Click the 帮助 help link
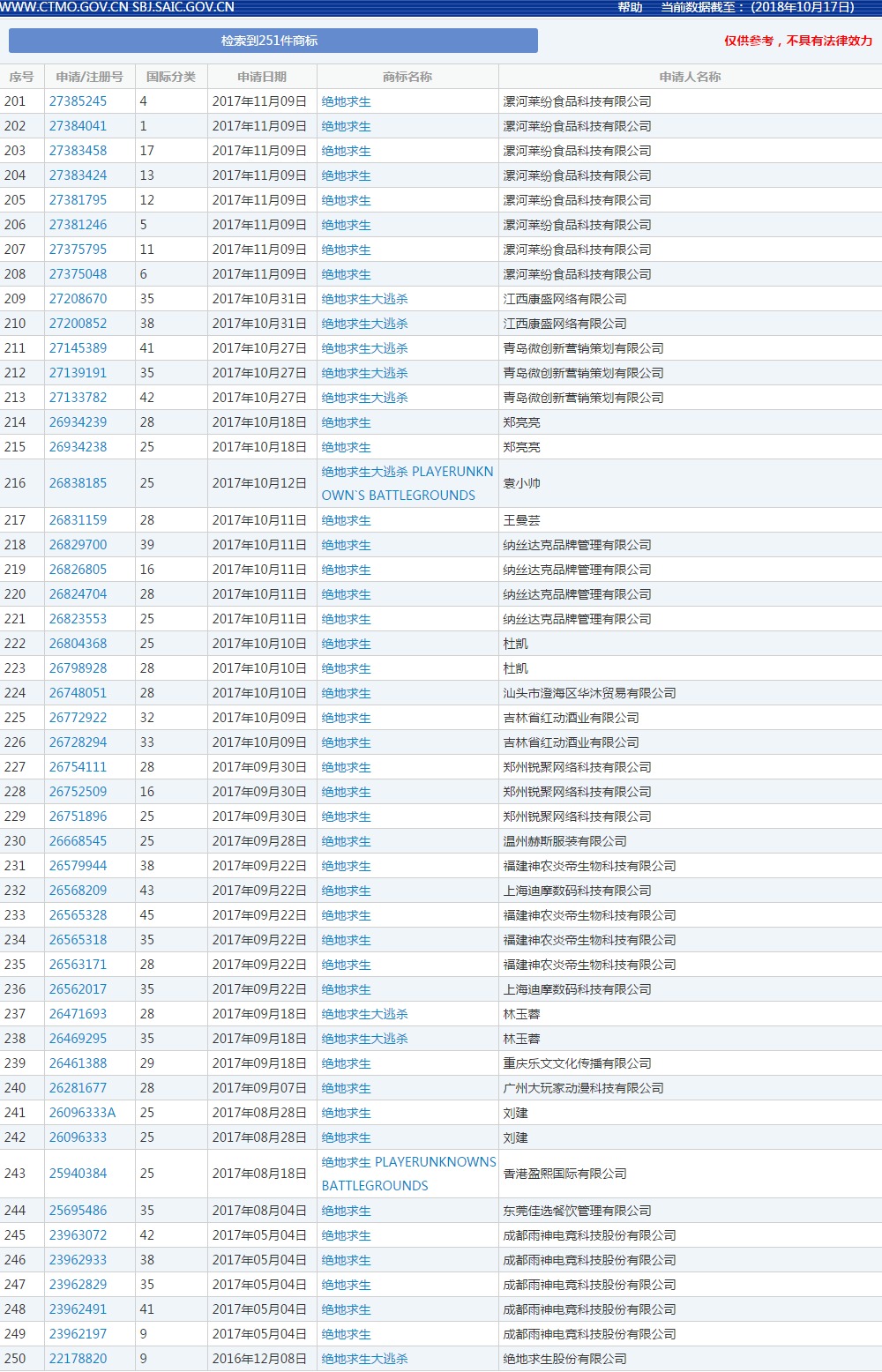 coord(630,7)
